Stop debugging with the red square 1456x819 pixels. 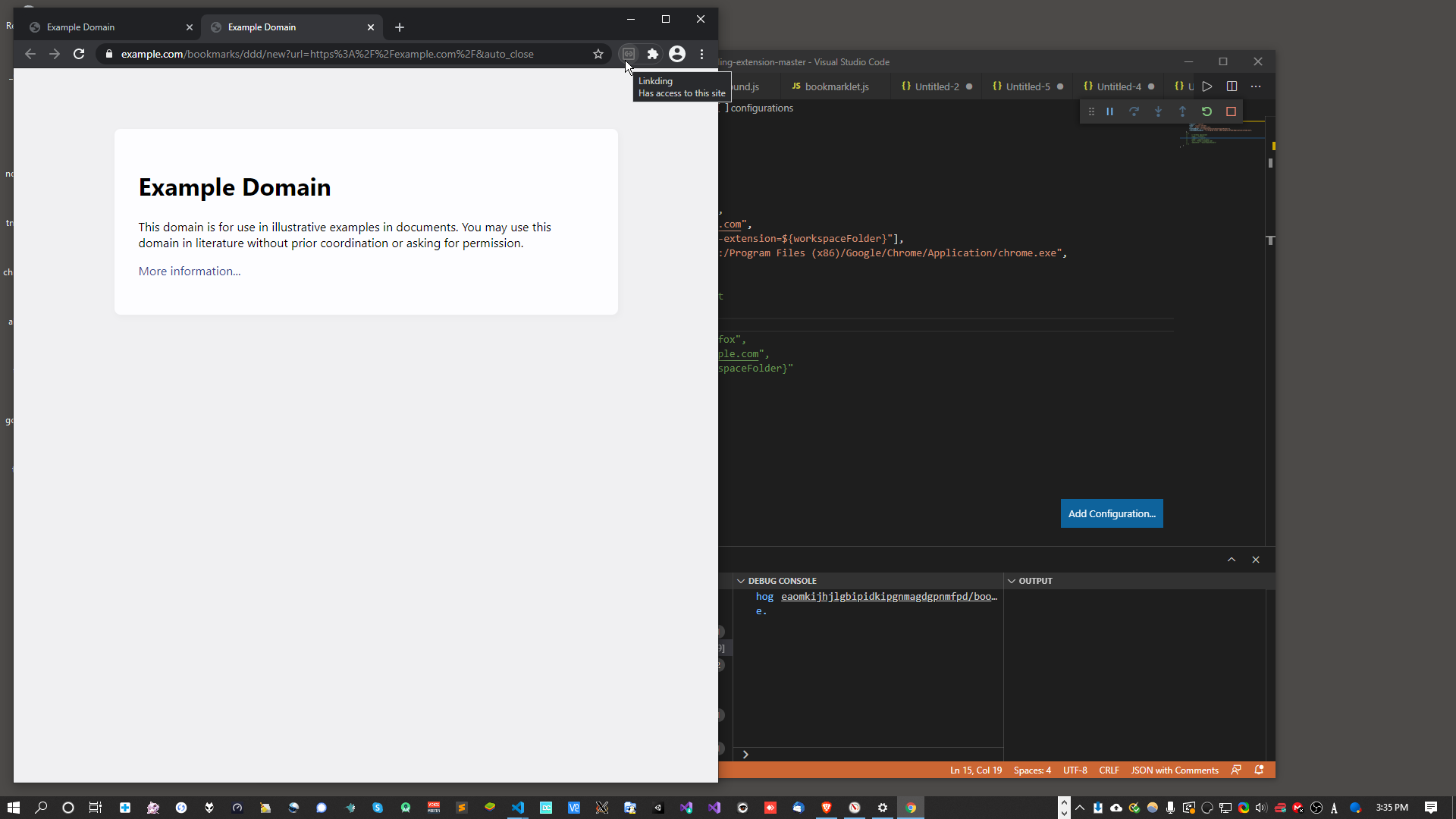click(x=1231, y=111)
